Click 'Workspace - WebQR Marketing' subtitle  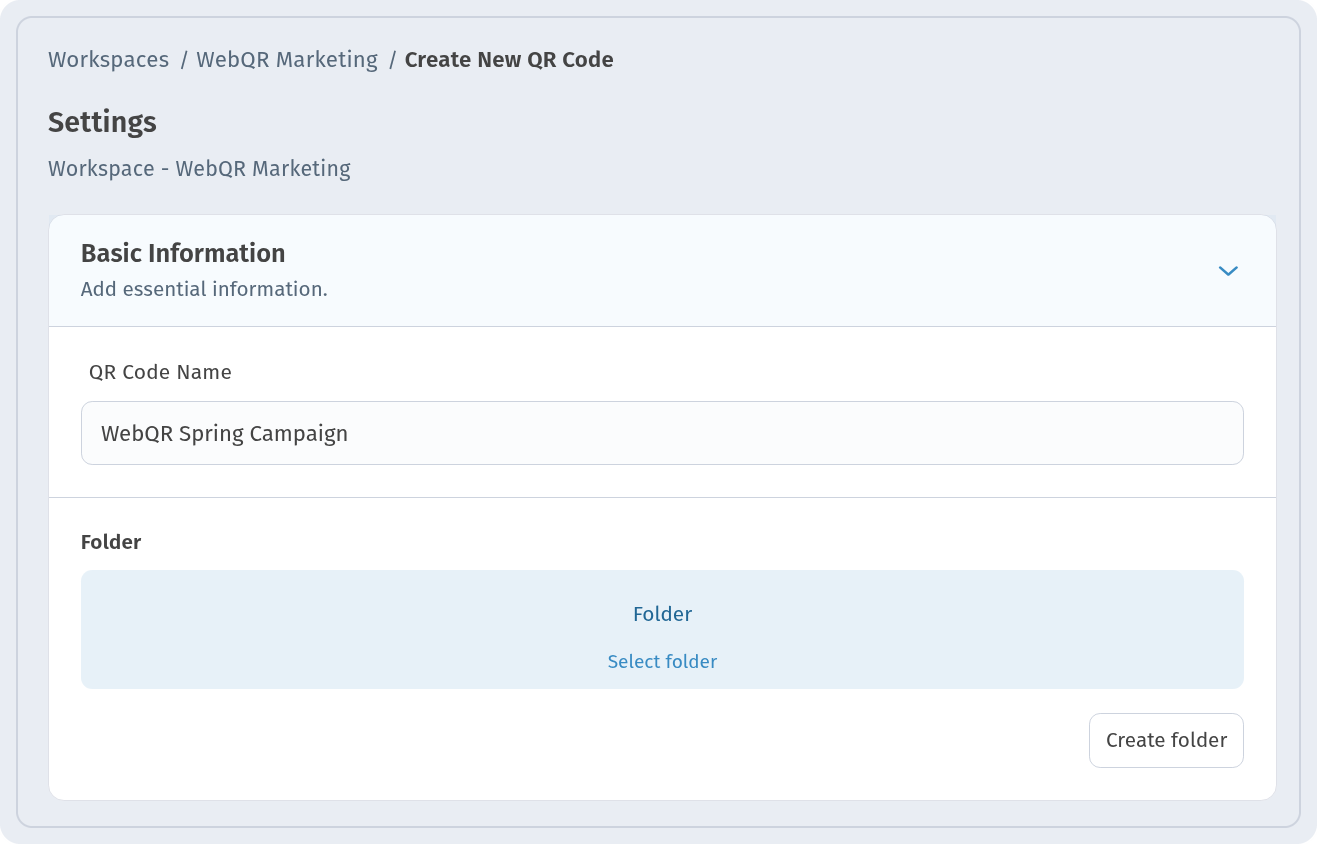[x=199, y=168]
